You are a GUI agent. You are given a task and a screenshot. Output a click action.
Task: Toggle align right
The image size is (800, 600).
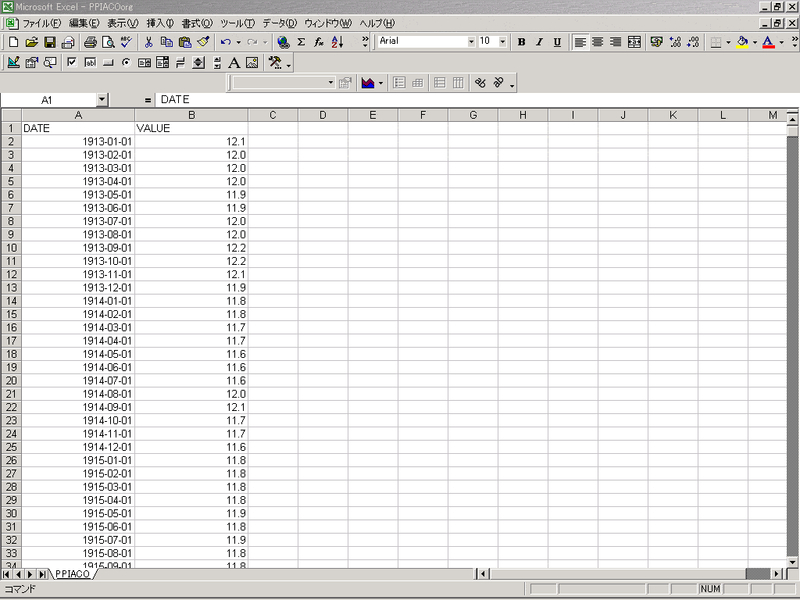click(616, 42)
